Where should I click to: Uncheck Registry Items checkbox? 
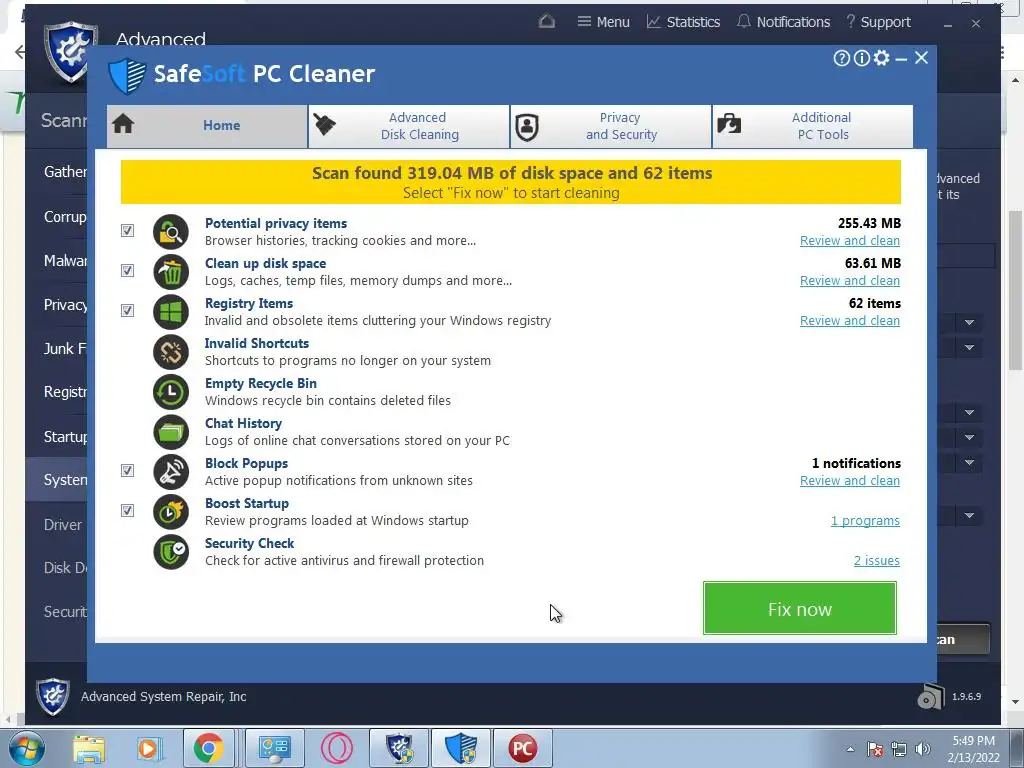(x=127, y=310)
